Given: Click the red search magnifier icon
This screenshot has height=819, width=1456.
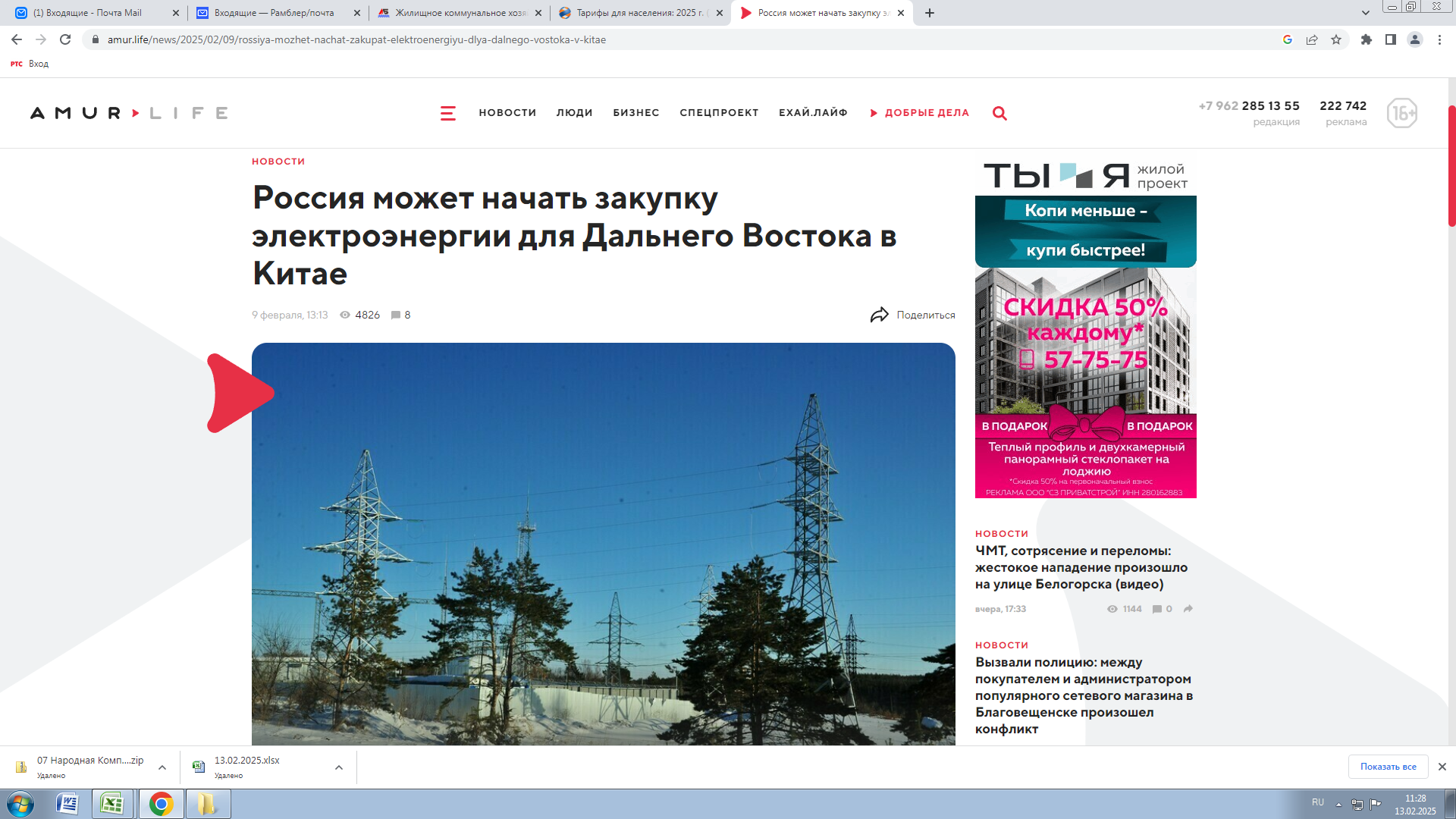Looking at the screenshot, I should [x=999, y=113].
